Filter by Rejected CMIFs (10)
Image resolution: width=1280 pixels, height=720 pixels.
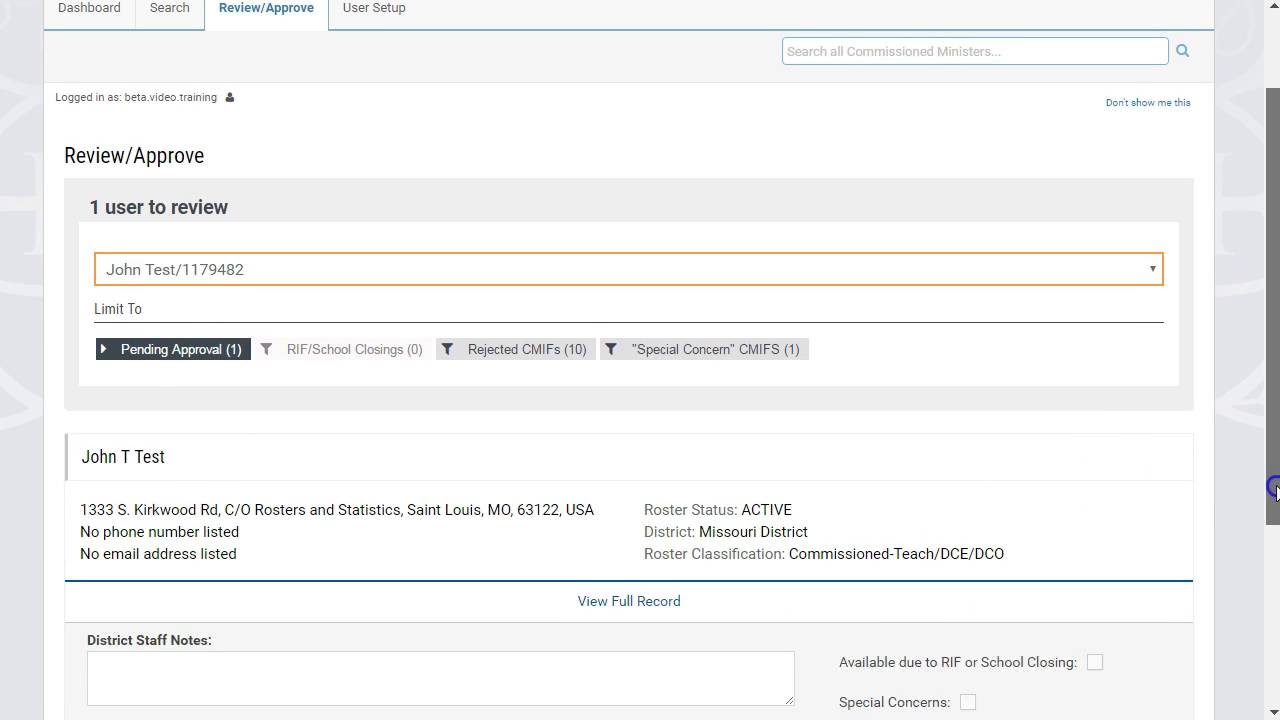pos(516,349)
